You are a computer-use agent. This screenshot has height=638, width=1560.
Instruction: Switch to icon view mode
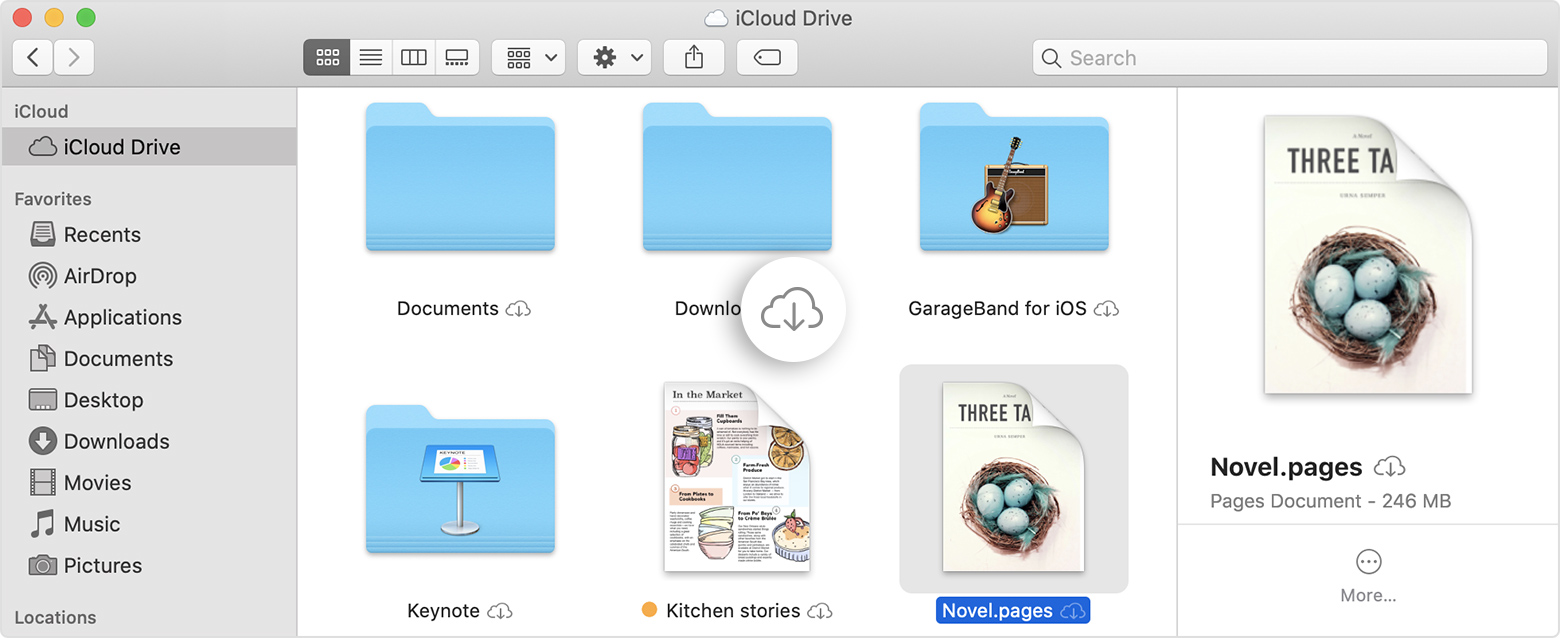click(x=327, y=58)
